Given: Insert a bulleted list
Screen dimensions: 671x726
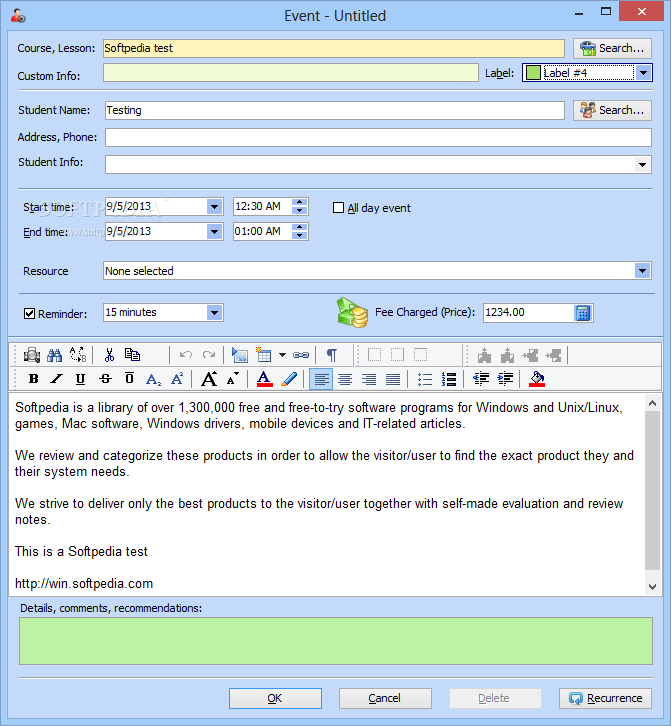Looking at the screenshot, I should point(425,379).
